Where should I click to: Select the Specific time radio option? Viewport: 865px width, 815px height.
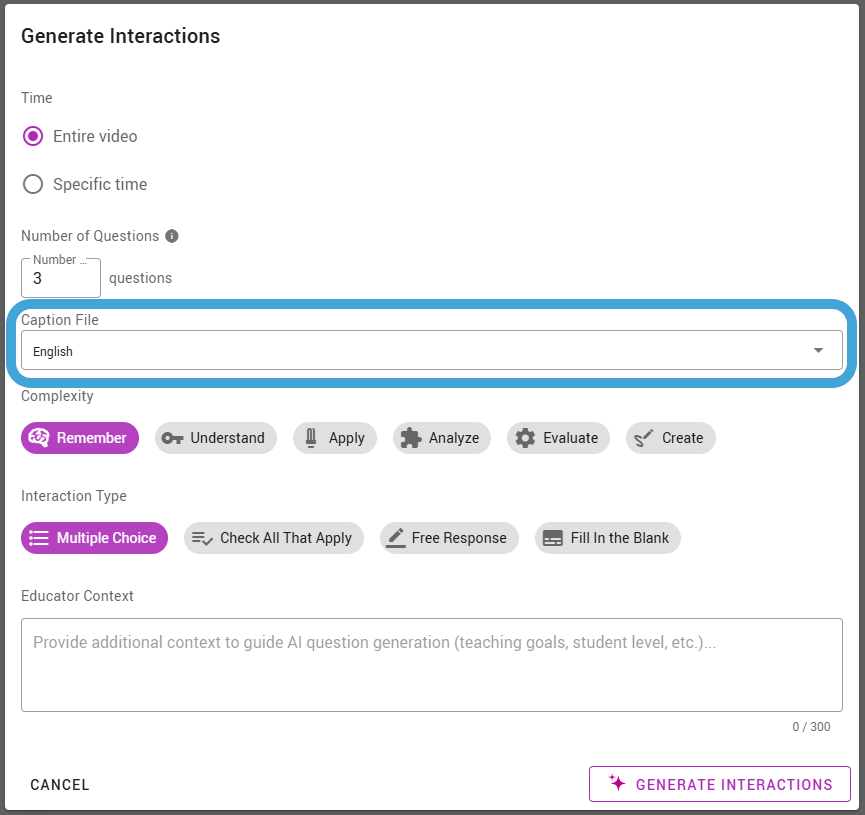(x=33, y=184)
